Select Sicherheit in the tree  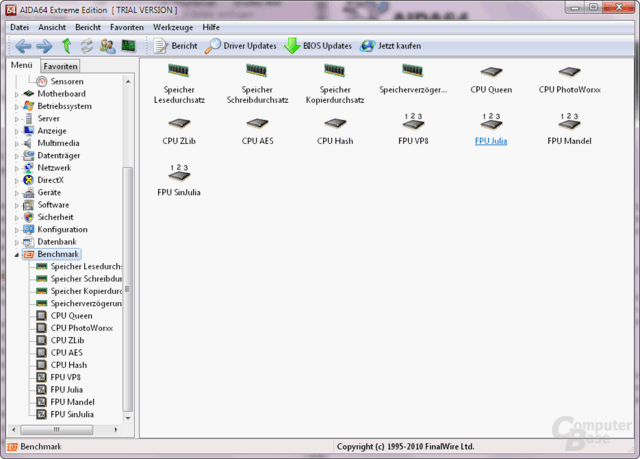coord(56,217)
